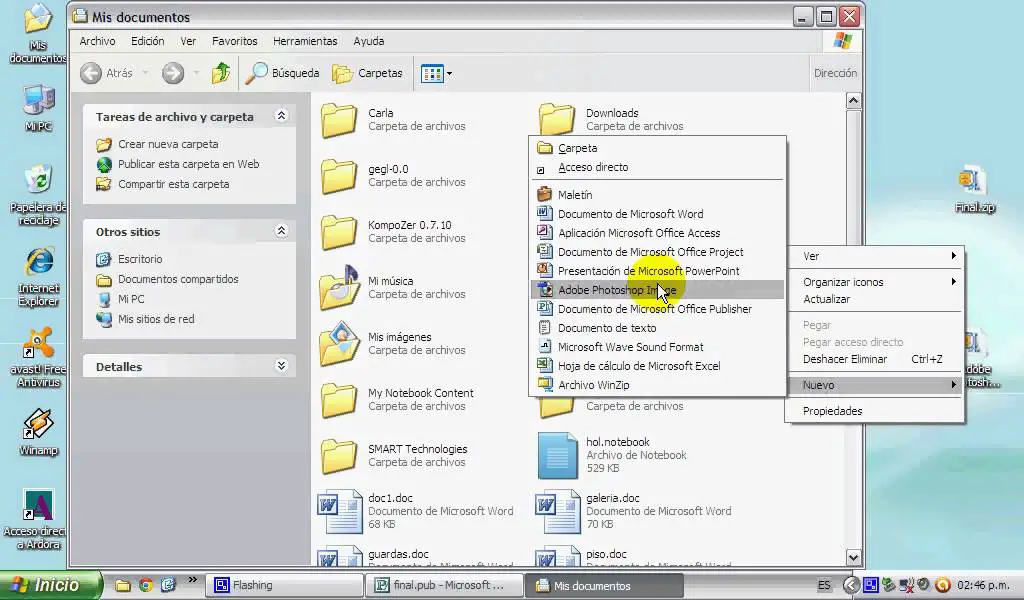Open the Archivo menu

point(97,41)
